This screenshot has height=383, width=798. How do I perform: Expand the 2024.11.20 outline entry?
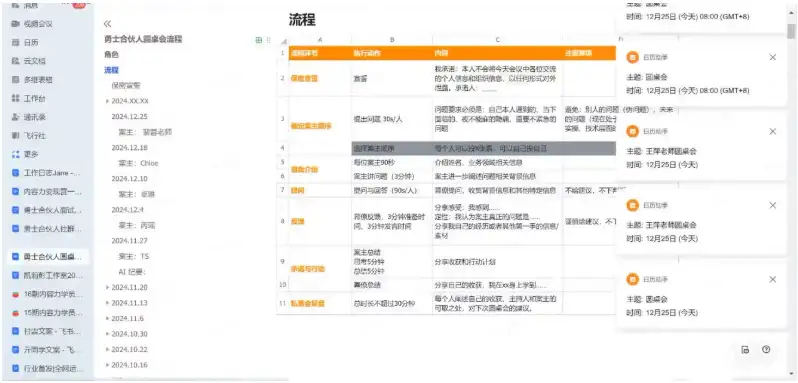107,287
